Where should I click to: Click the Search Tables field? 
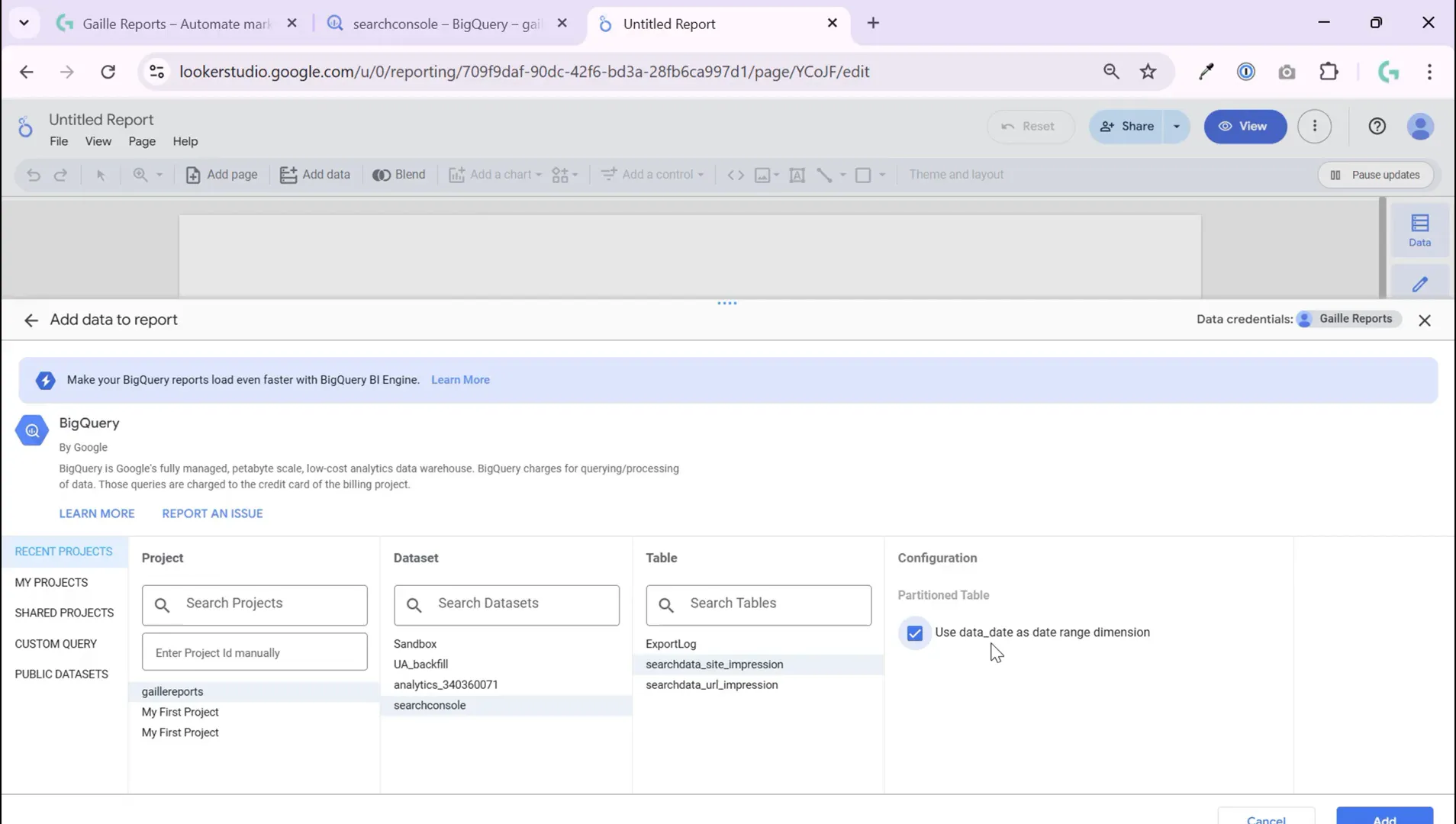pyautogui.click(x=759, y=605)
